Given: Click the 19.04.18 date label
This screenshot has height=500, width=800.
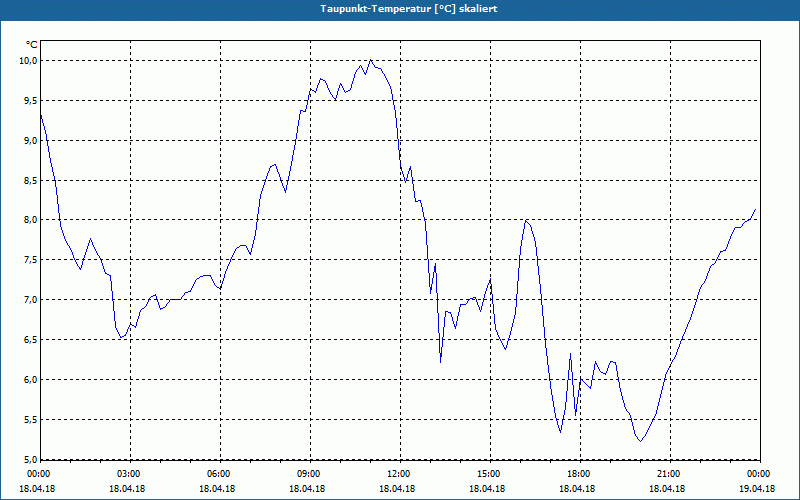Looking at the screenshot, I should (x=758, y=489).
